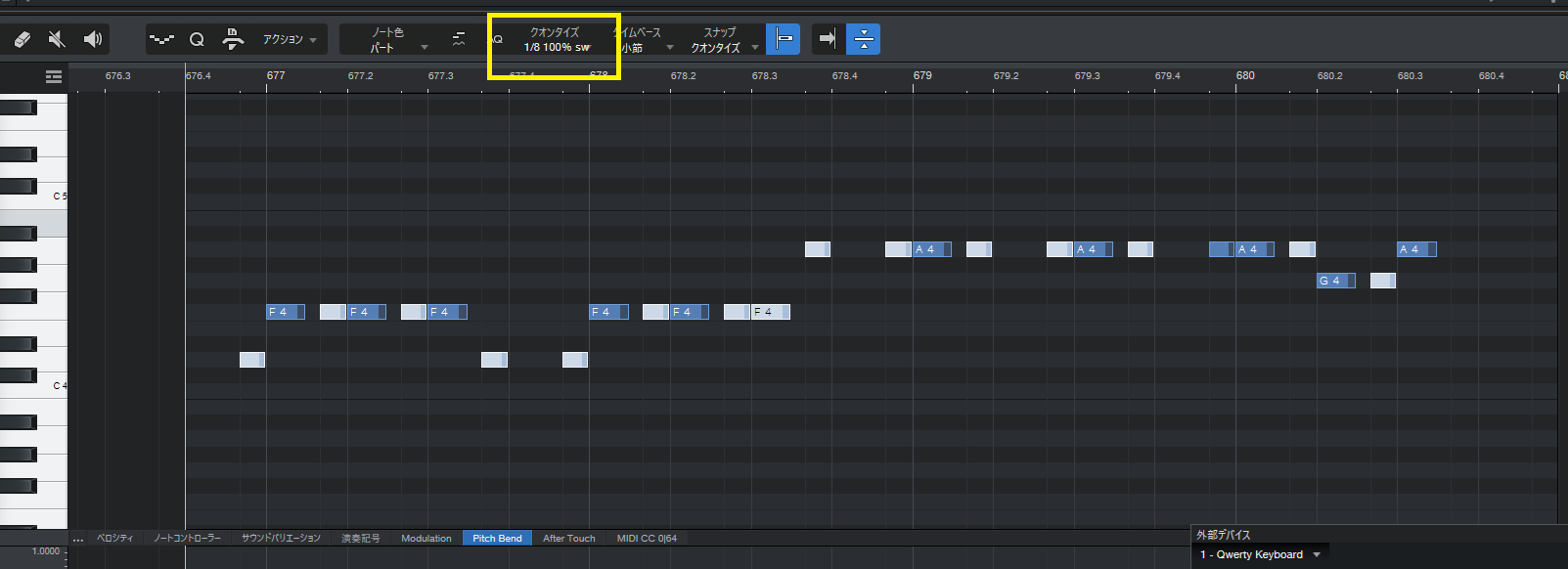
Task: Select the Mute tool
Action: tap(57, 39)
